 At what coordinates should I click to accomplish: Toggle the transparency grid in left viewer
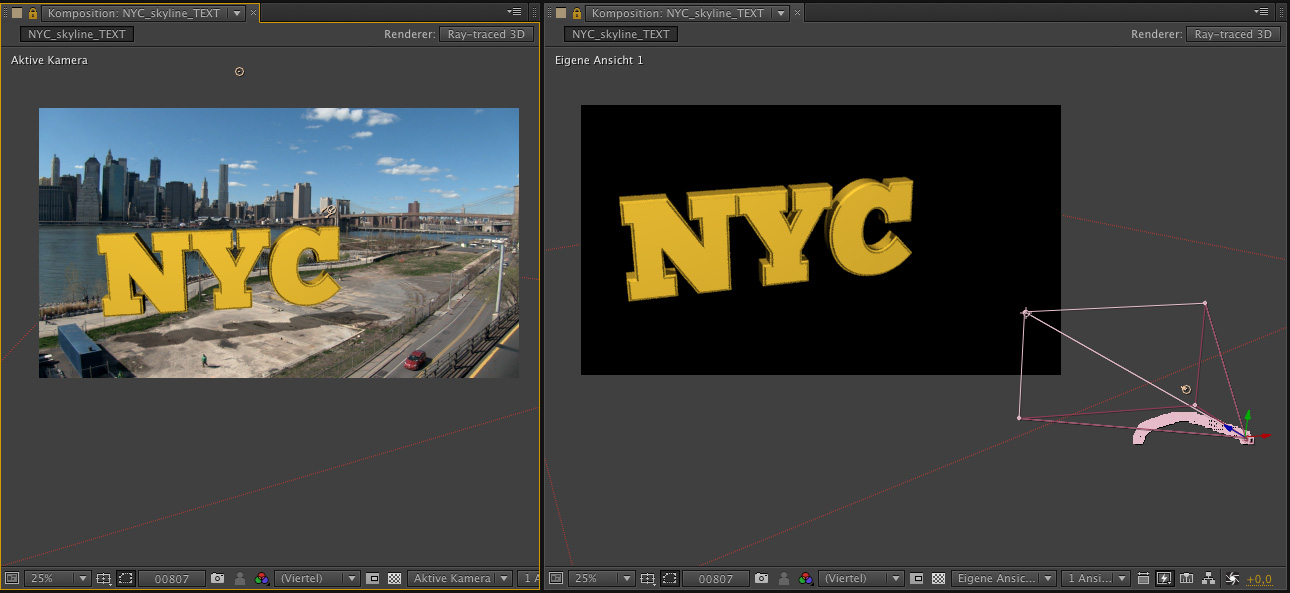(394, 578)
